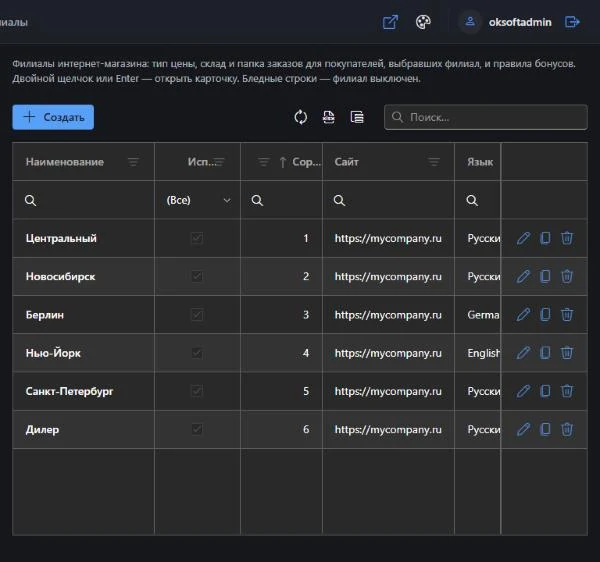Open Наименование column header filter

coord(134,162)
